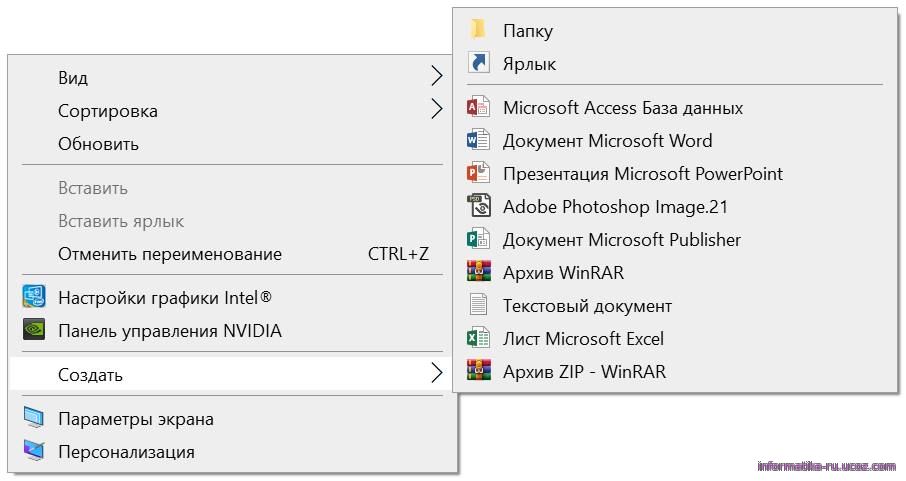Click the blue Word document icon
The width and height of the screenshot is (906, 481).
[478, 140]
